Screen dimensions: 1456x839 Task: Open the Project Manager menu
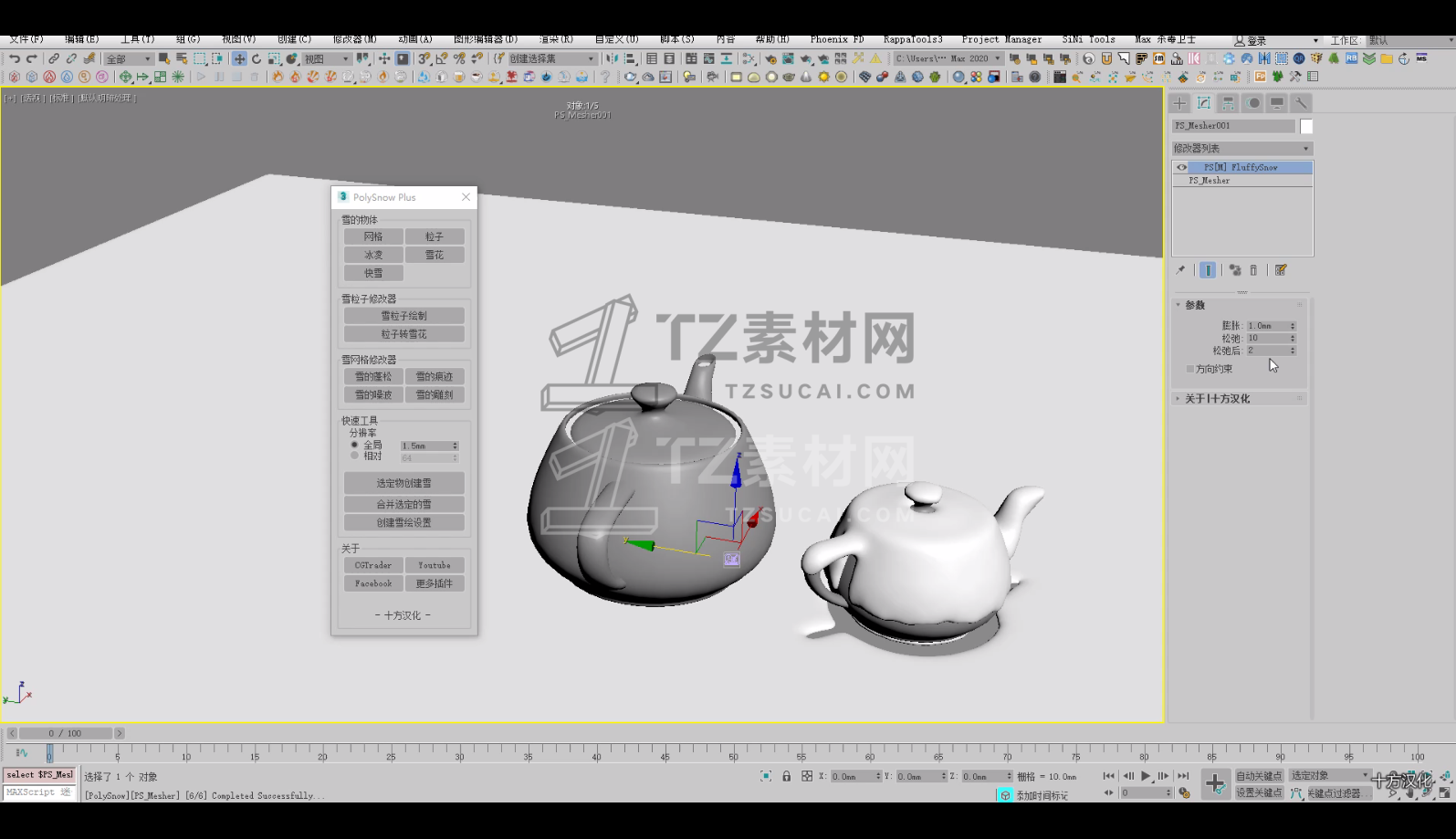1001,40
